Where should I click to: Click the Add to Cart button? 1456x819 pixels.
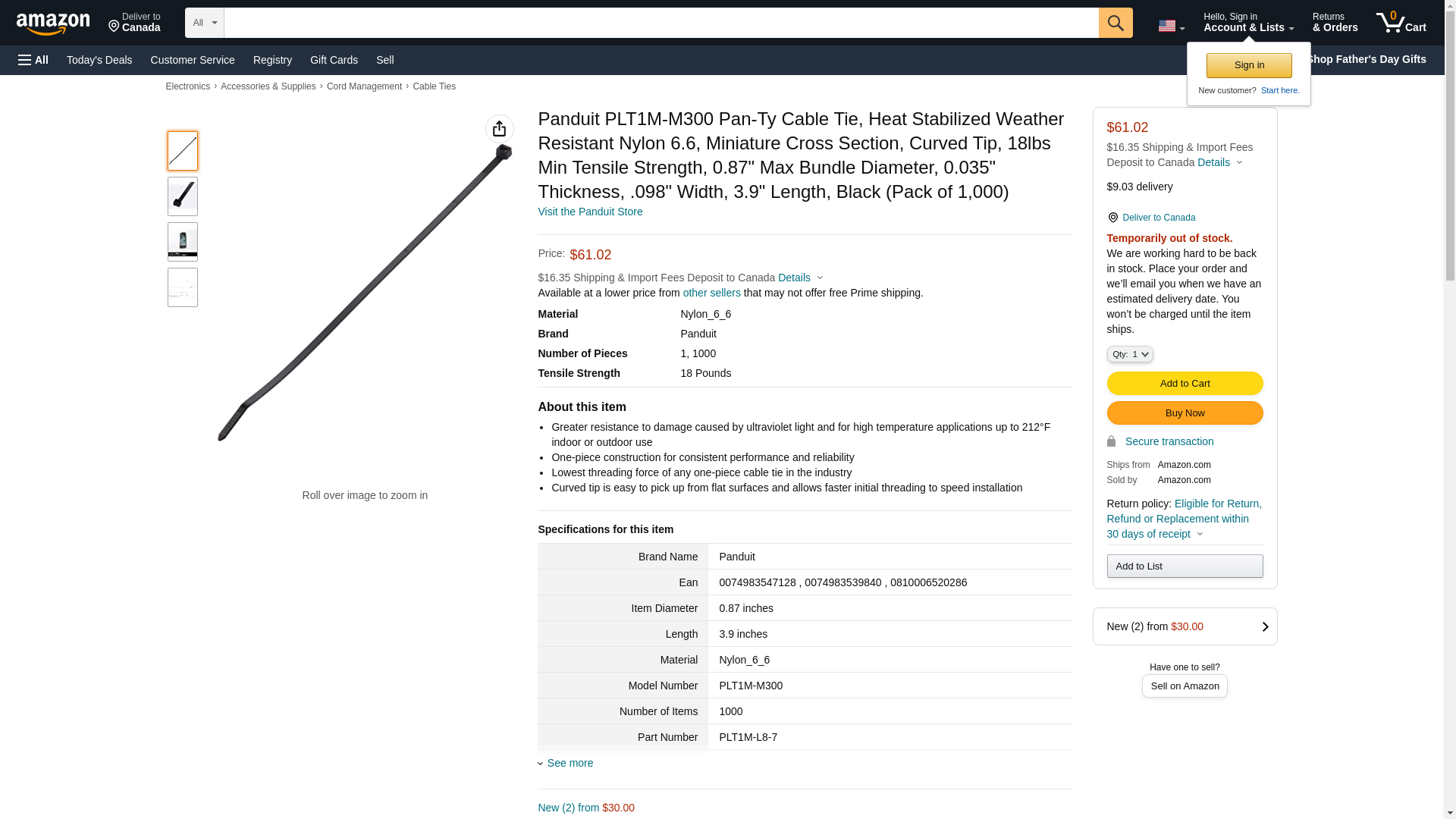pyautogui.click(x=1184, y=383)
